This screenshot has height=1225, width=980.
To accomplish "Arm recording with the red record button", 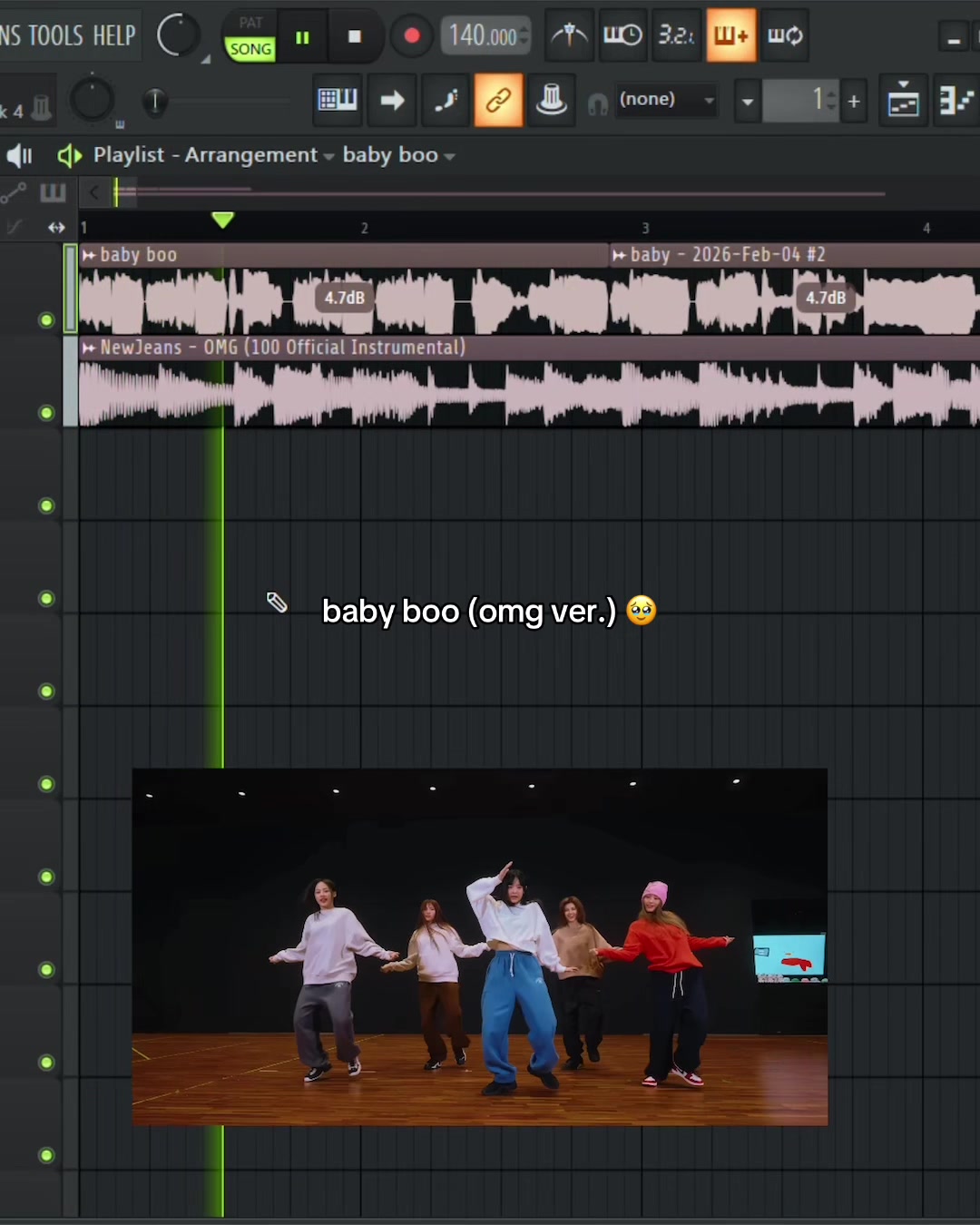I will [x=412, y=36].
